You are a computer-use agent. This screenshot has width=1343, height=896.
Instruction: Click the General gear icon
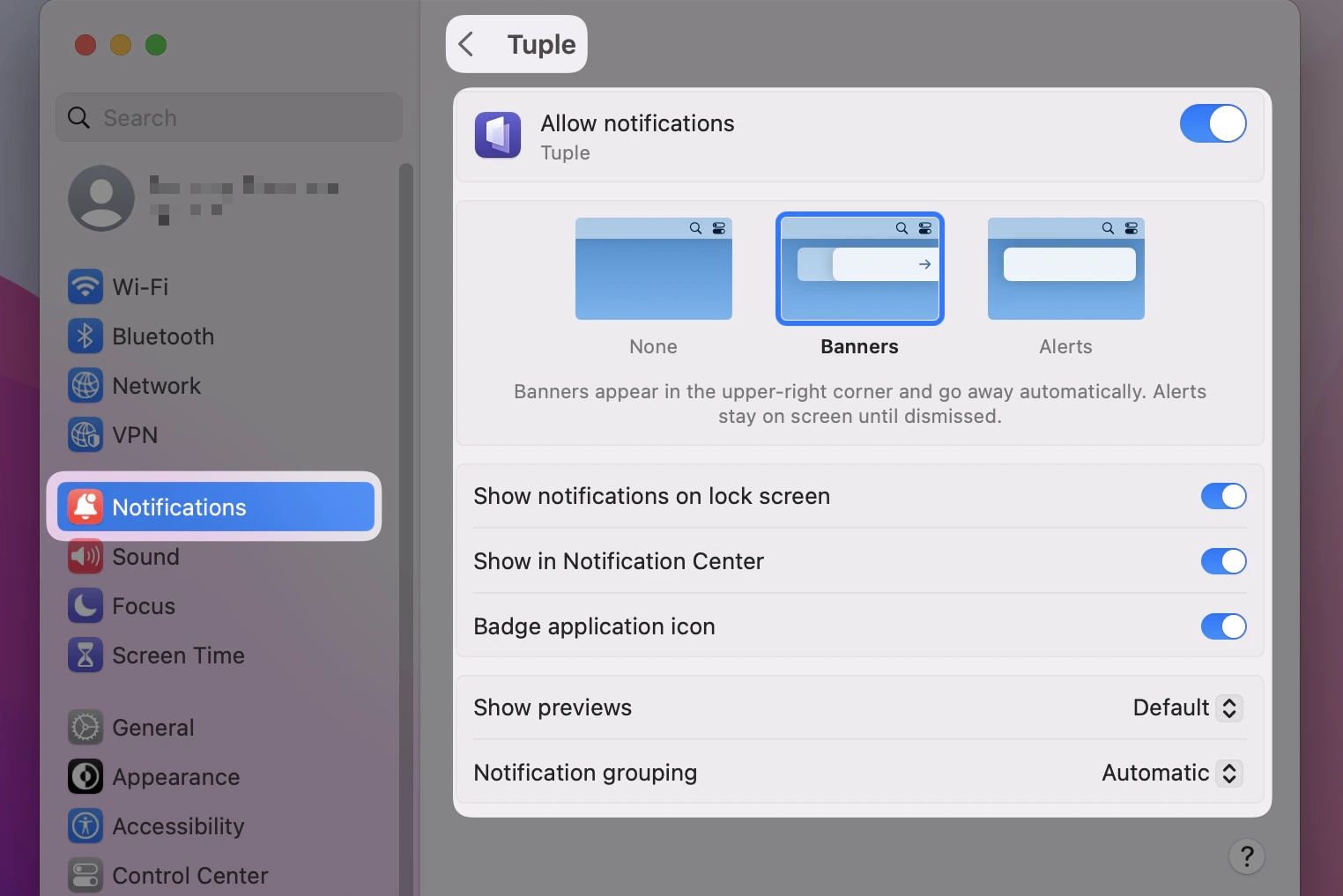[x=85, y=727]
